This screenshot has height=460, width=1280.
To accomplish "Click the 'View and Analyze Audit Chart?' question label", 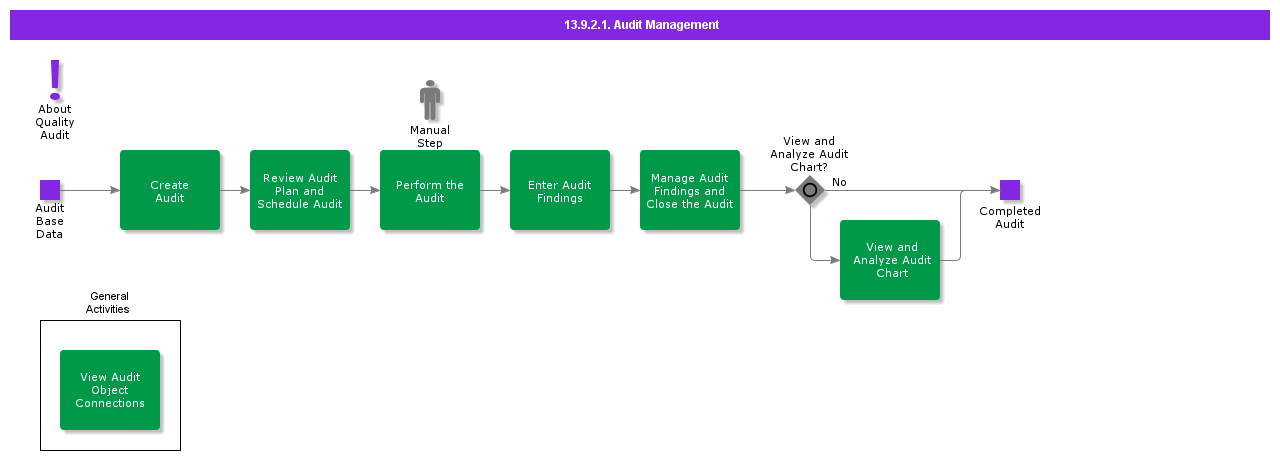I will 809,154.
